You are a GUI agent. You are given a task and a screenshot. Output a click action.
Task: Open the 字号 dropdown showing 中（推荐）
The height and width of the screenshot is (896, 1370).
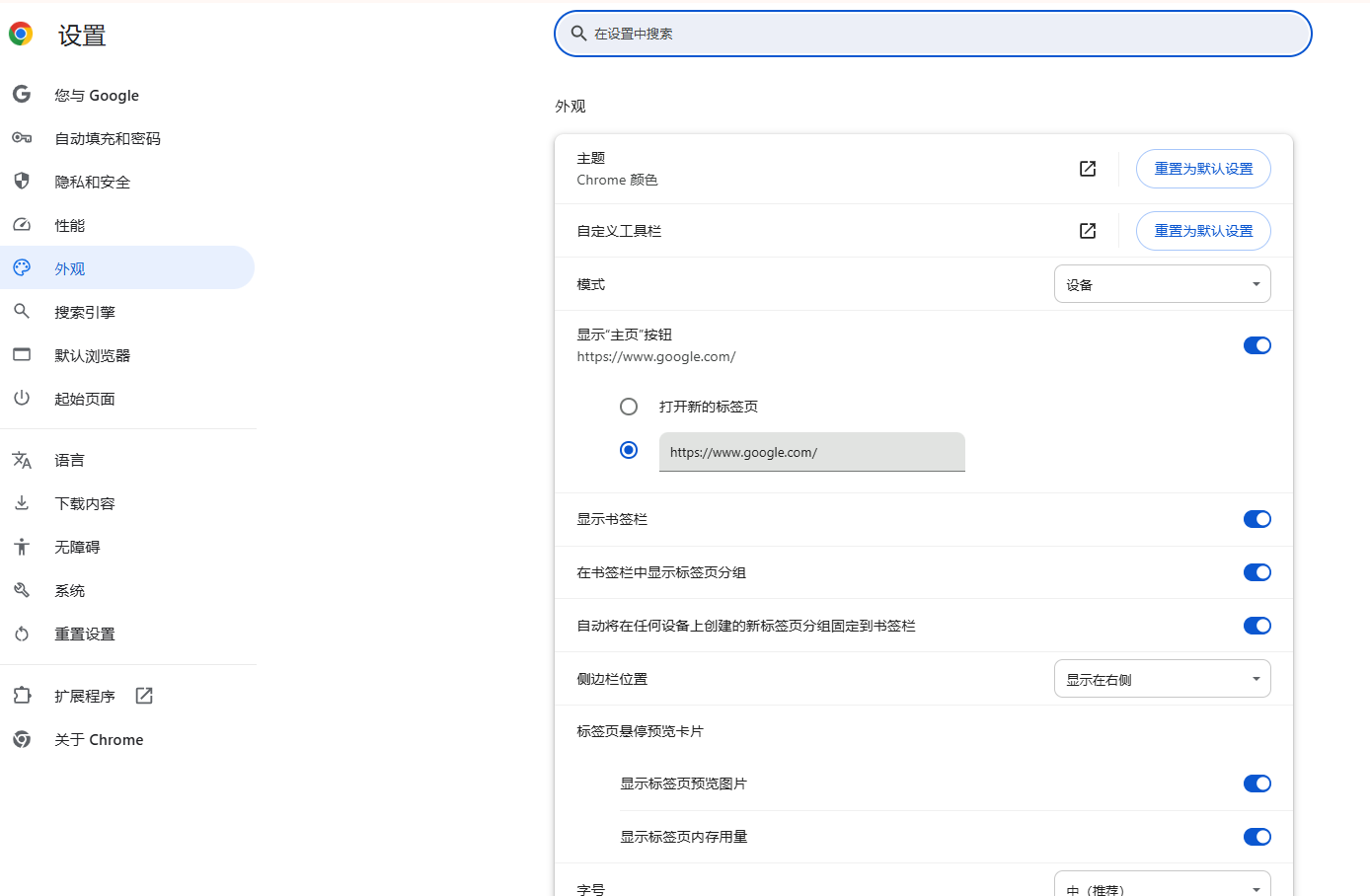[1163, 885]
